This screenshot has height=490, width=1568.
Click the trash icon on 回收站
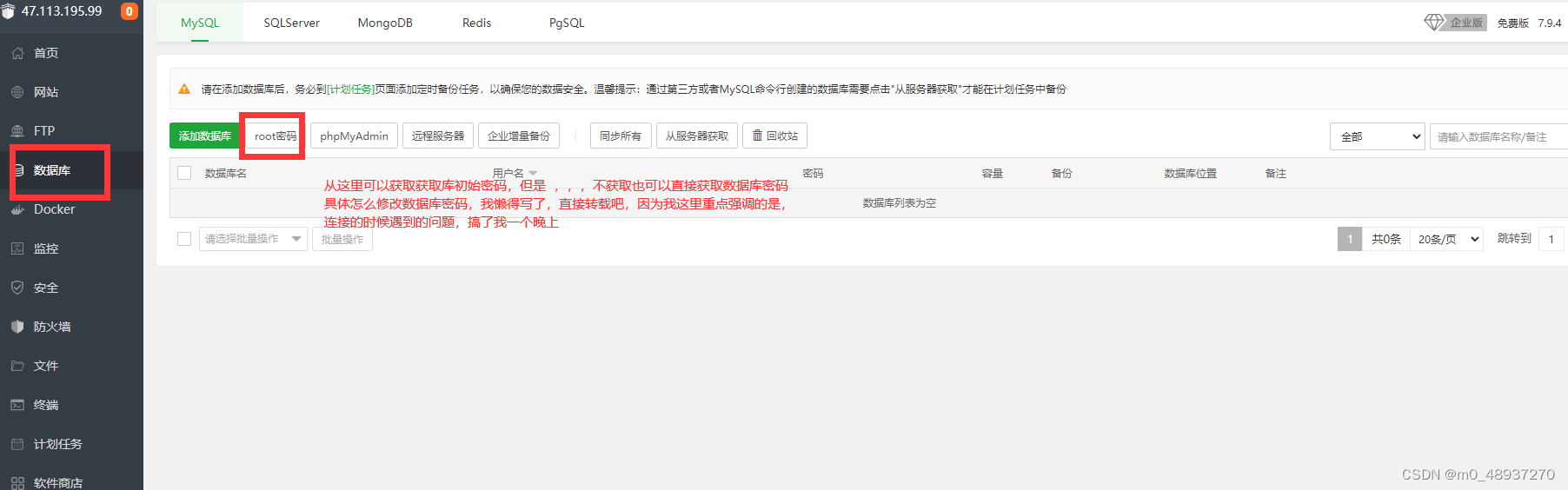coord(757,136)
